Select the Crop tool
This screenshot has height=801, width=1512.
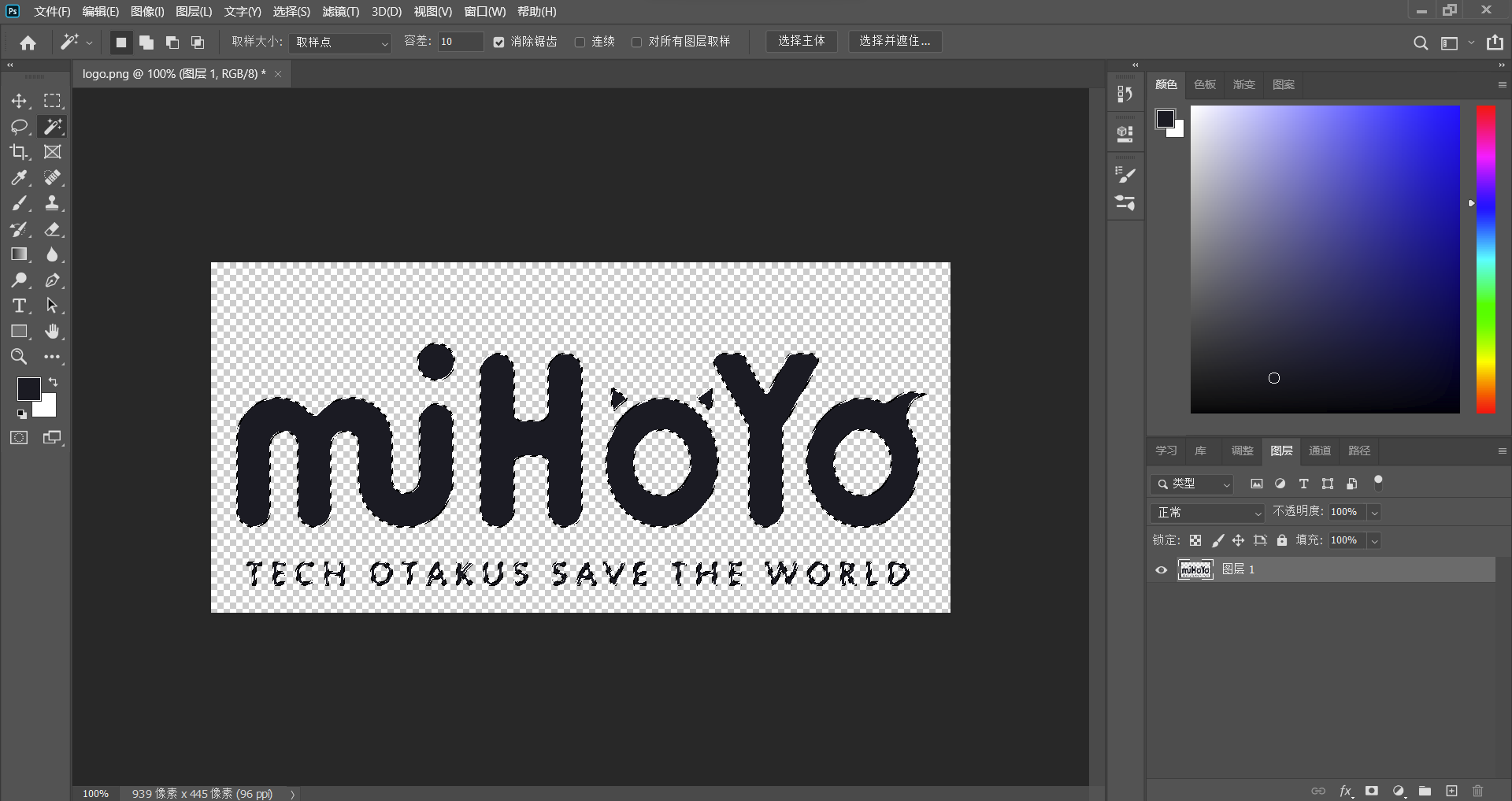click(20, 152)
